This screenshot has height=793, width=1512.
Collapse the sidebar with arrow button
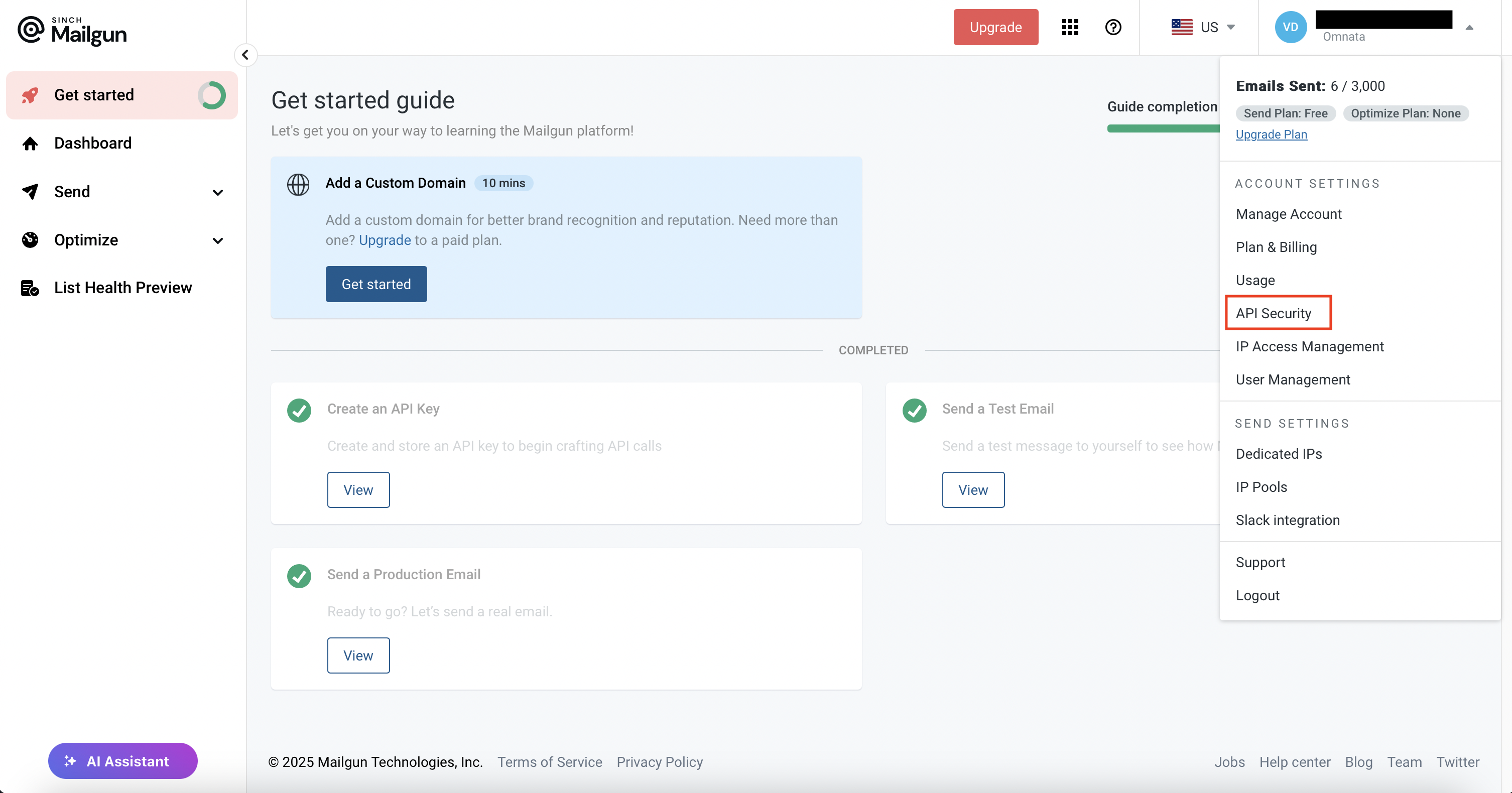pos(245,55)
